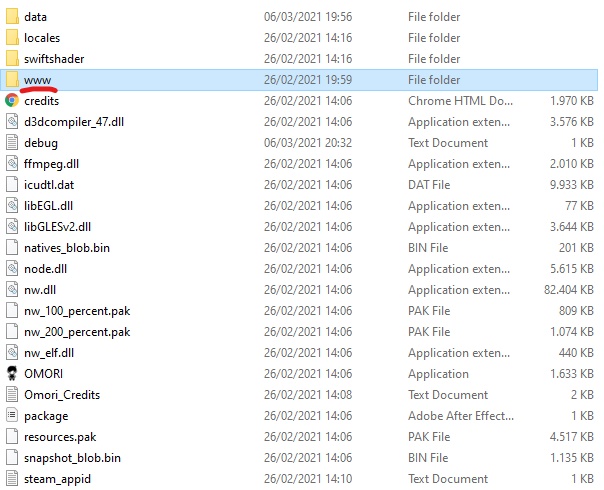Click the 'DAT File' type cell
604x490 pixels.
[x=429, y=185]
